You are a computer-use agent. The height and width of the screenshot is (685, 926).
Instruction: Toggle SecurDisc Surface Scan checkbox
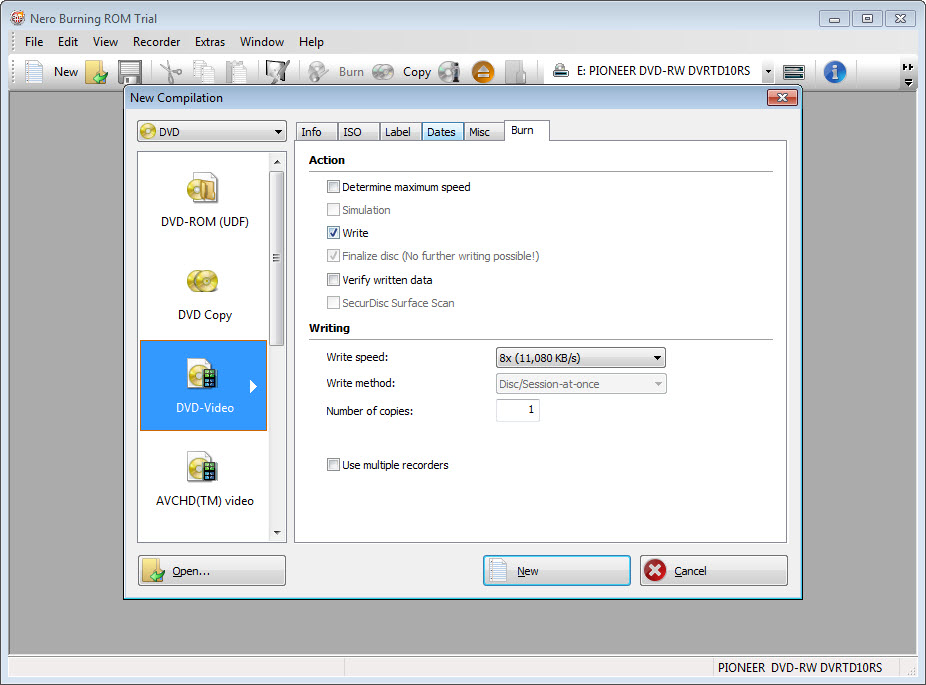(x=333, y=303)
